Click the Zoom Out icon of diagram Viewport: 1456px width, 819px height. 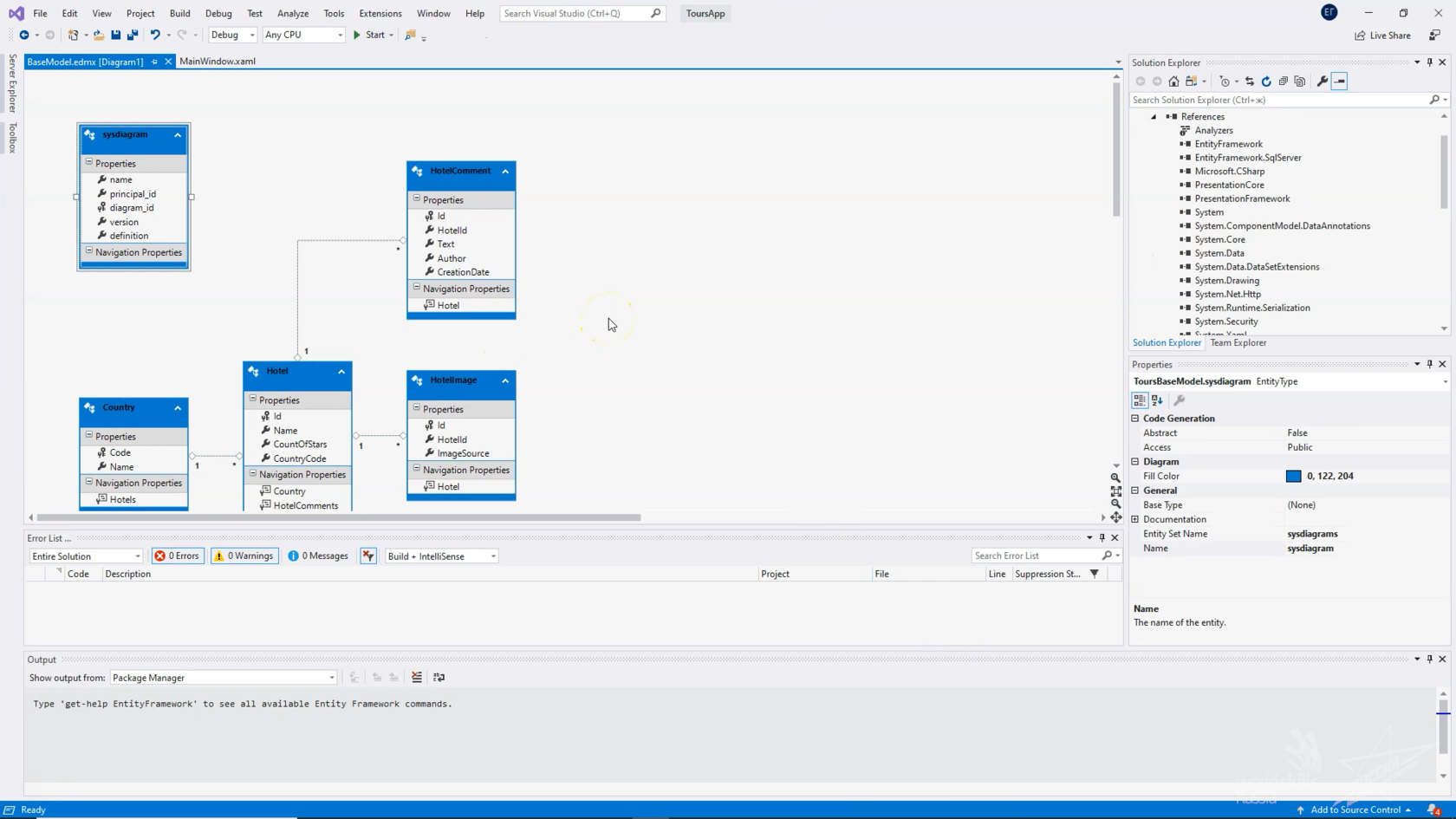[1116, 504]
